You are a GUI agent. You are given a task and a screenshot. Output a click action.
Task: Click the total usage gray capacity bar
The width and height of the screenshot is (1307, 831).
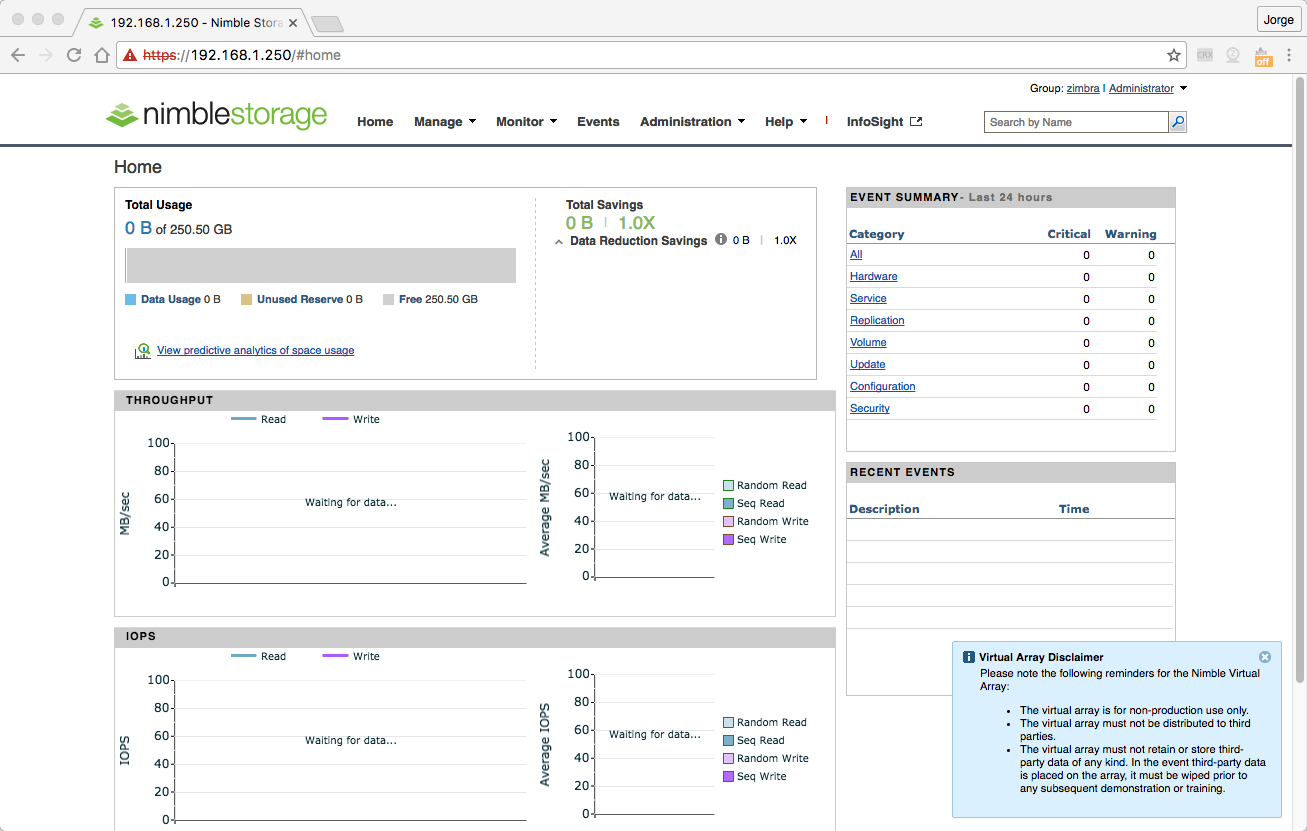click(x=320, y=266)
